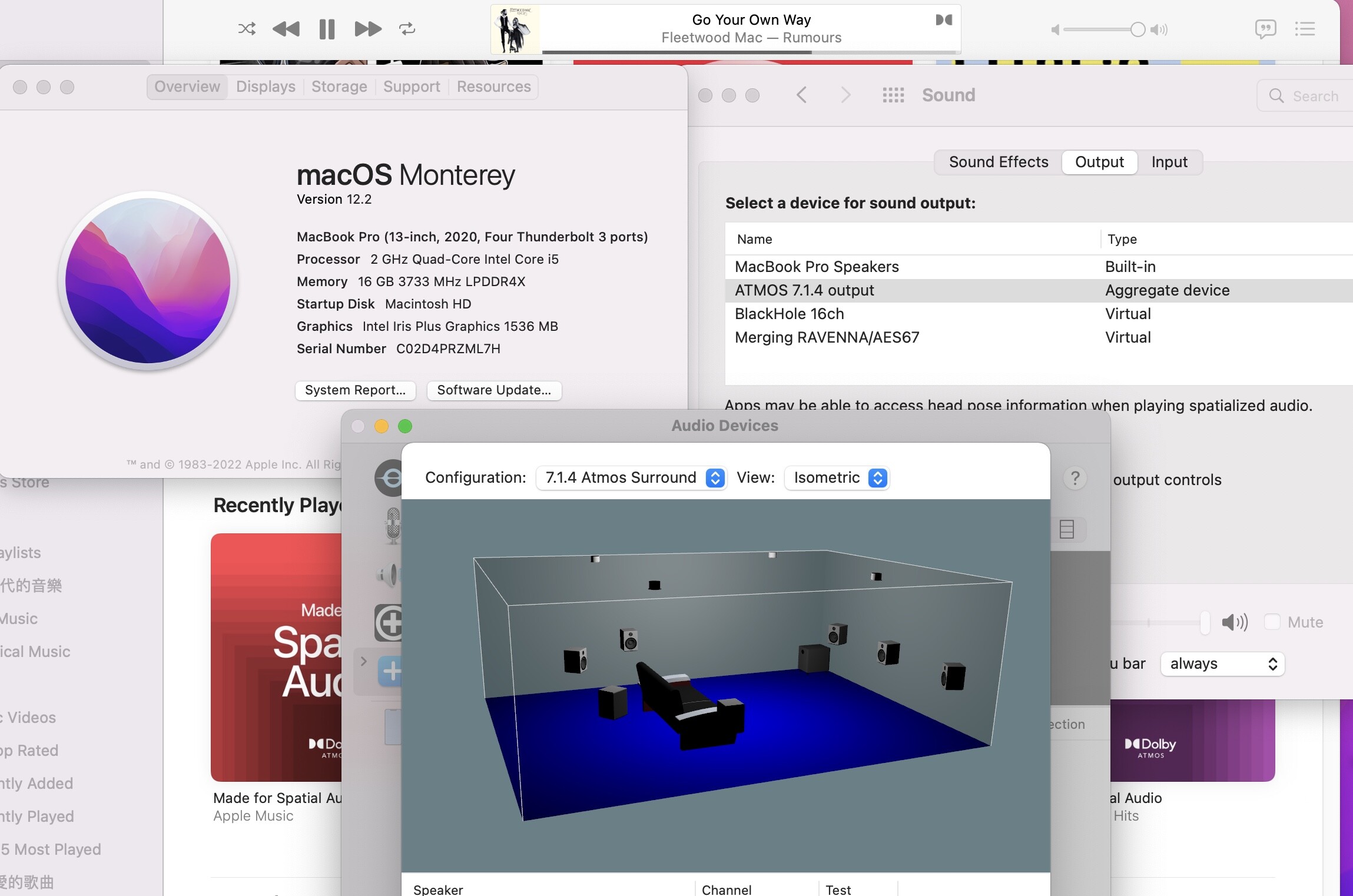Click the Channel column header in Audio Devices
Image resolution: width=1353 pixels, height=896 pixels.
(x=727, y=890)
